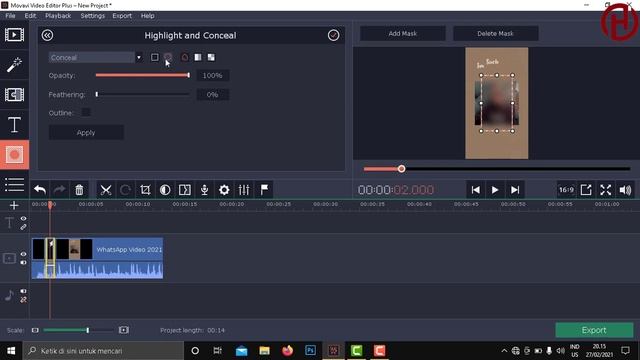Toggle audio track link icon
The width and height of the screenshot is (640, 360).
click(23, 300)
